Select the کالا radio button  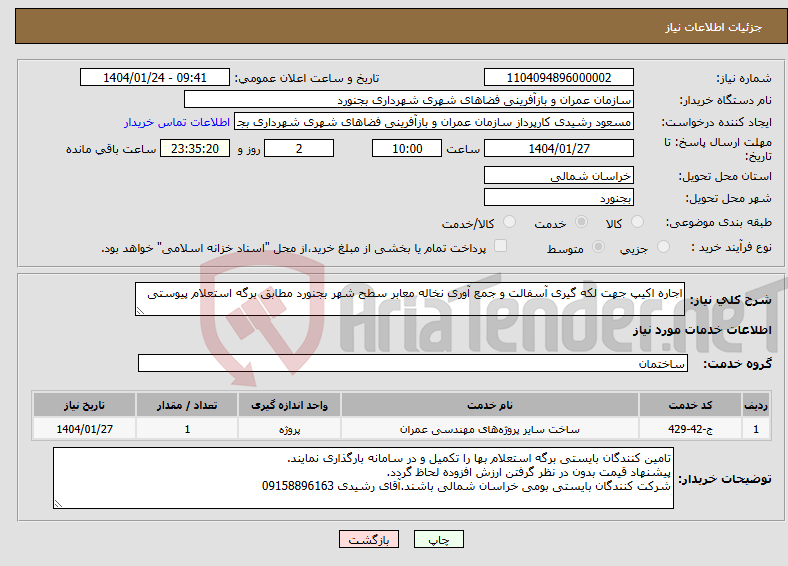coord(637,222)
